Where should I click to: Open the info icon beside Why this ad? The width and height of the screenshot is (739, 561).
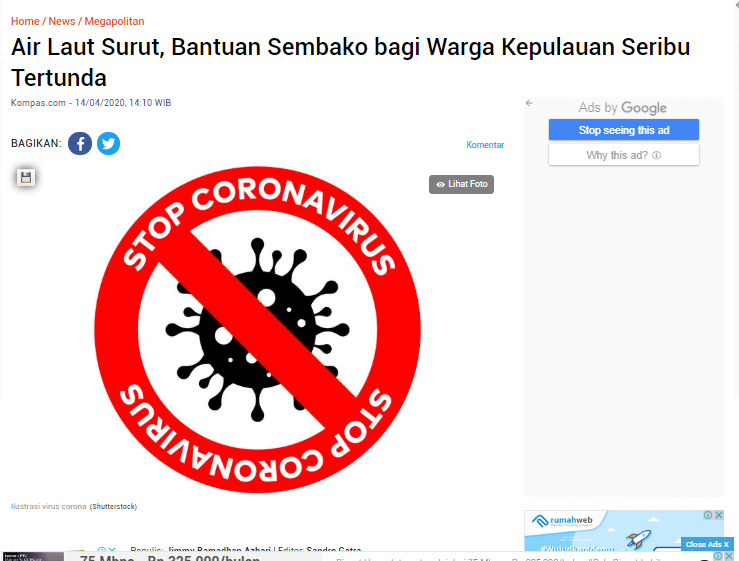coord(657,155)
